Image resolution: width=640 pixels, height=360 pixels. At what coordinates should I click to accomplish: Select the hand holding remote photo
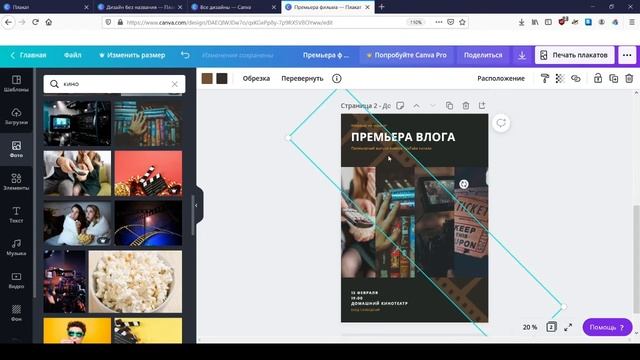[77, 173]
